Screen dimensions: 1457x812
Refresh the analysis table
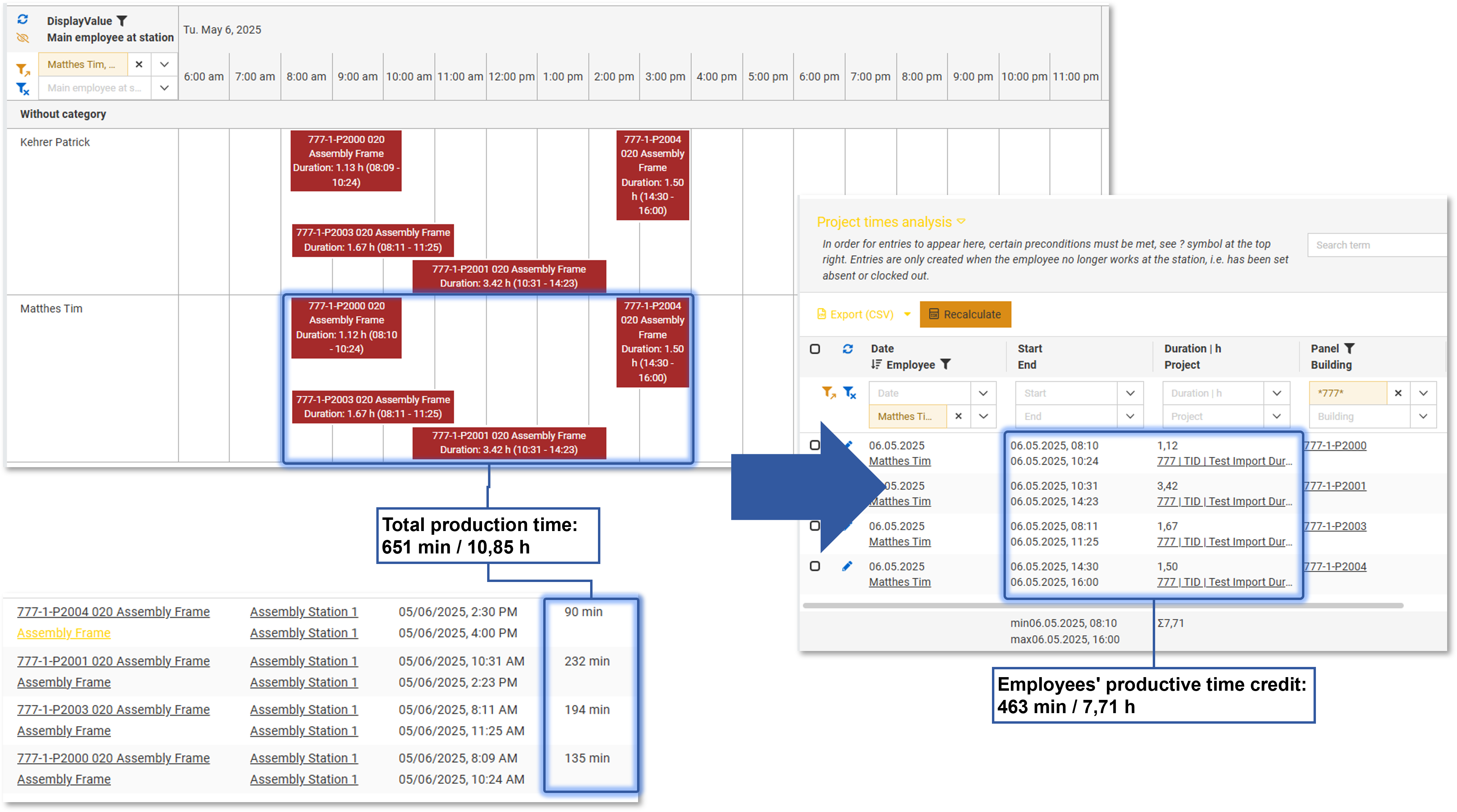[847, 349]
